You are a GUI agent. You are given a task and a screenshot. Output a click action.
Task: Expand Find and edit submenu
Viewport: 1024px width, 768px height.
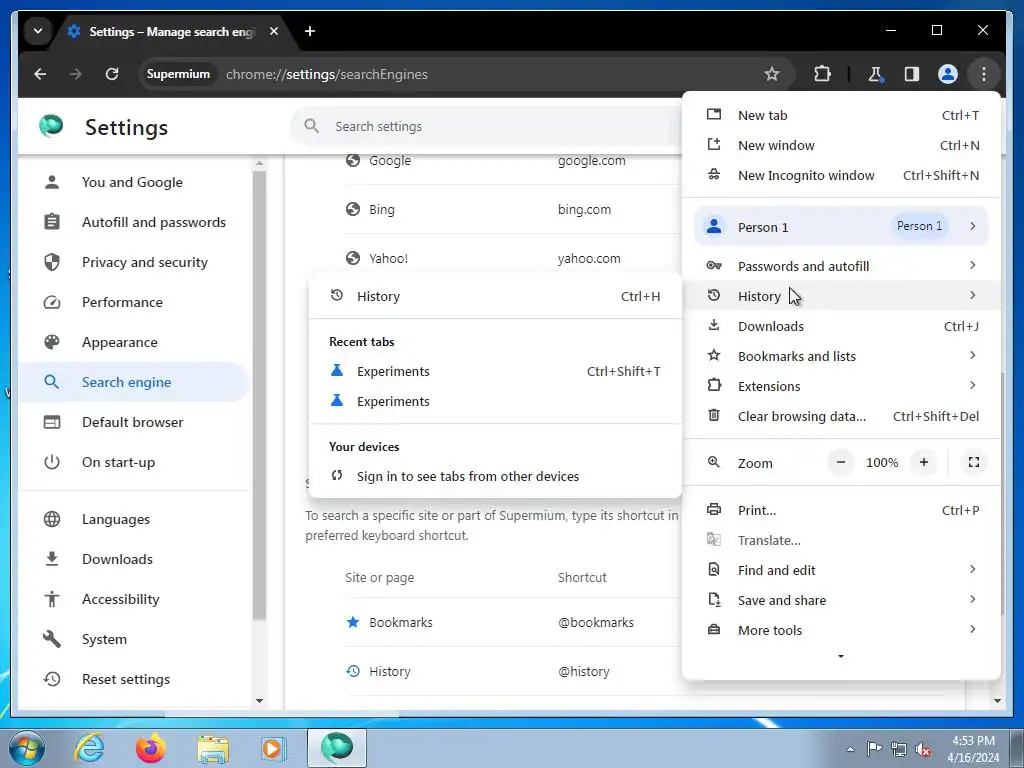[x=841, y=570]
